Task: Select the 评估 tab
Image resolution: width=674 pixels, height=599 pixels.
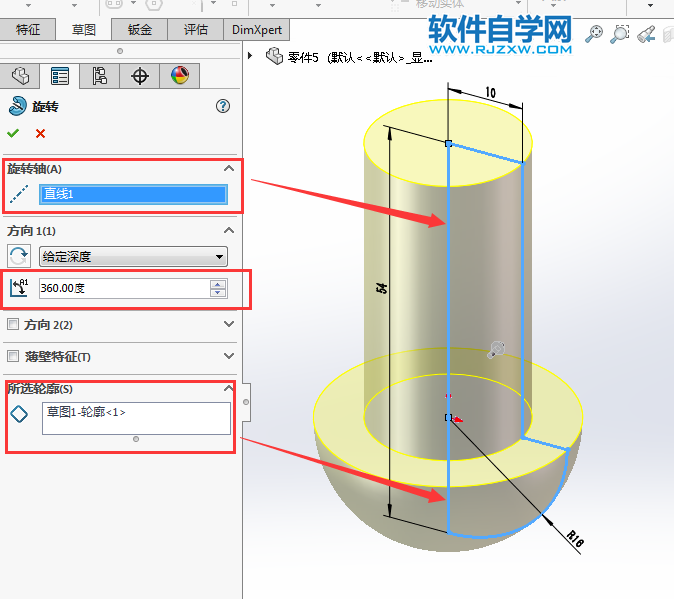Action: (x=196, y=29)
